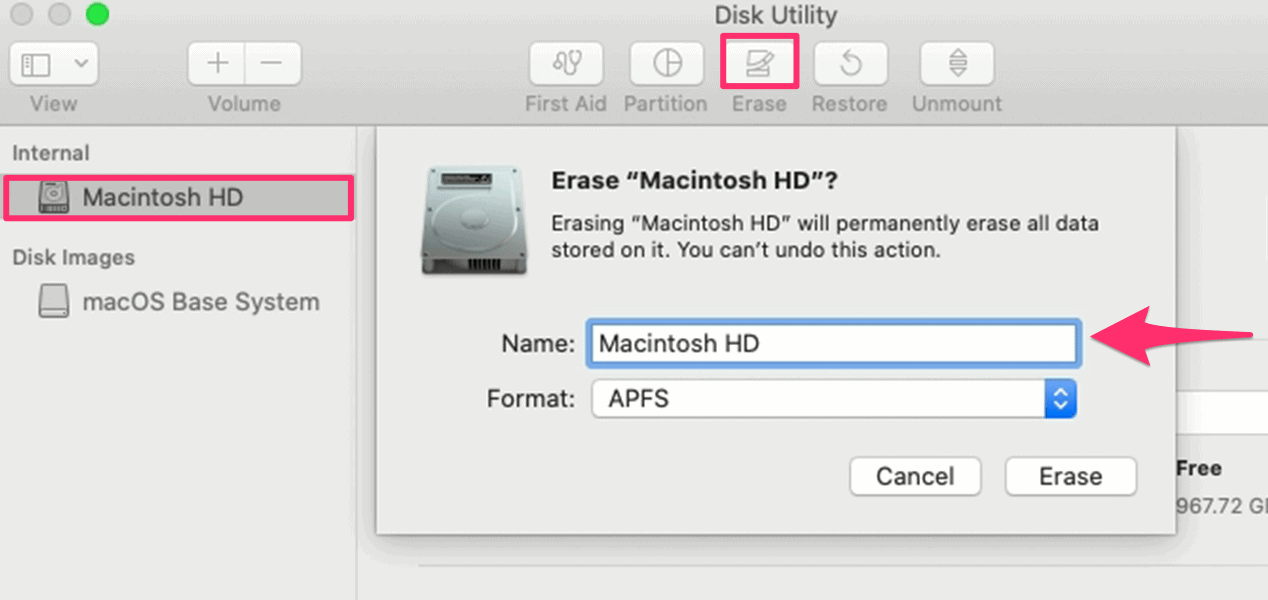Click the Erase "Macintosh HD"? heading
This screenshot has width=1268, height=600.
point(695,181)
